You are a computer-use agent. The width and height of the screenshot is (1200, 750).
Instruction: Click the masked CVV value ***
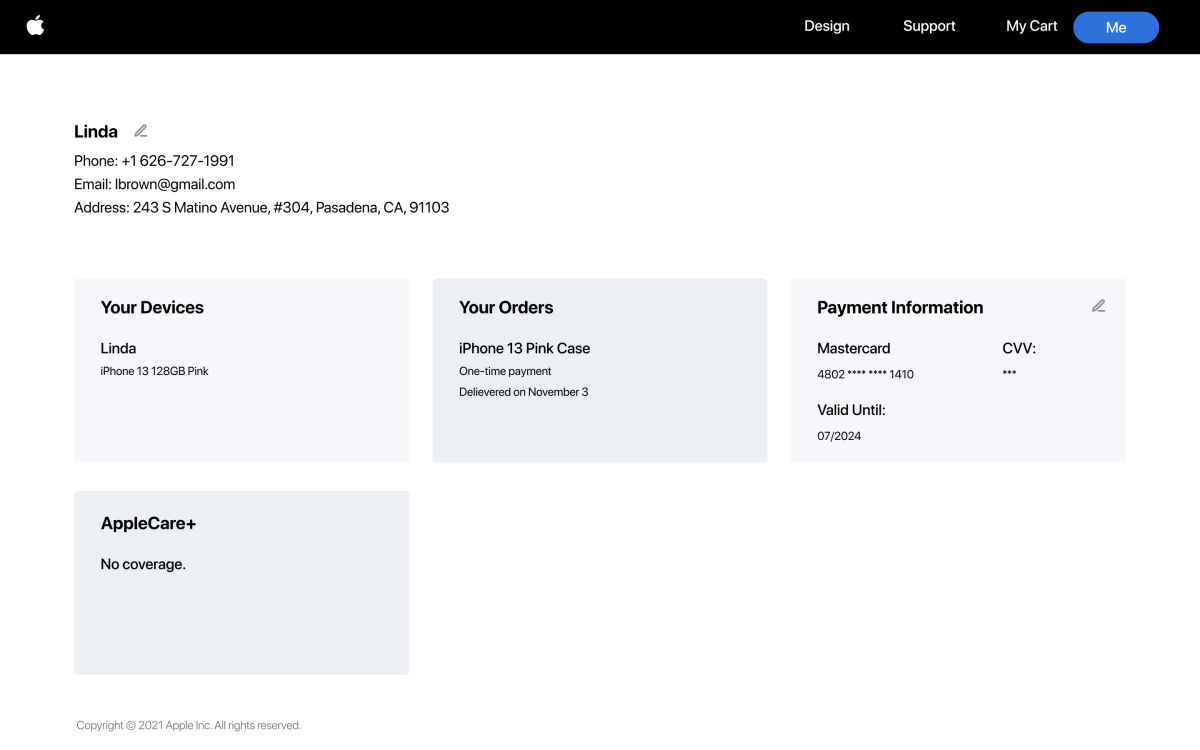click(1009, 373)
